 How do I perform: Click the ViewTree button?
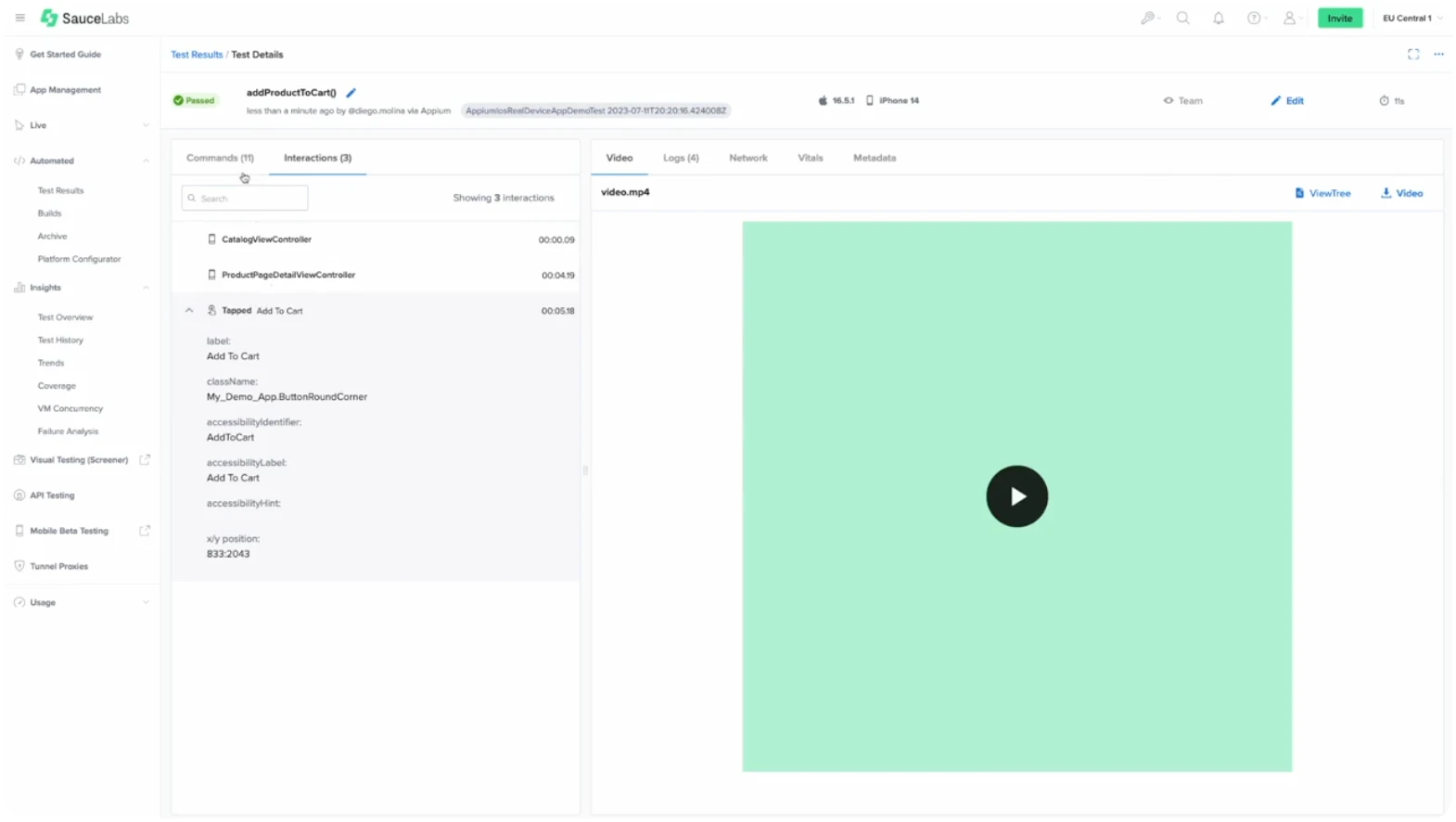(1322, 193)
